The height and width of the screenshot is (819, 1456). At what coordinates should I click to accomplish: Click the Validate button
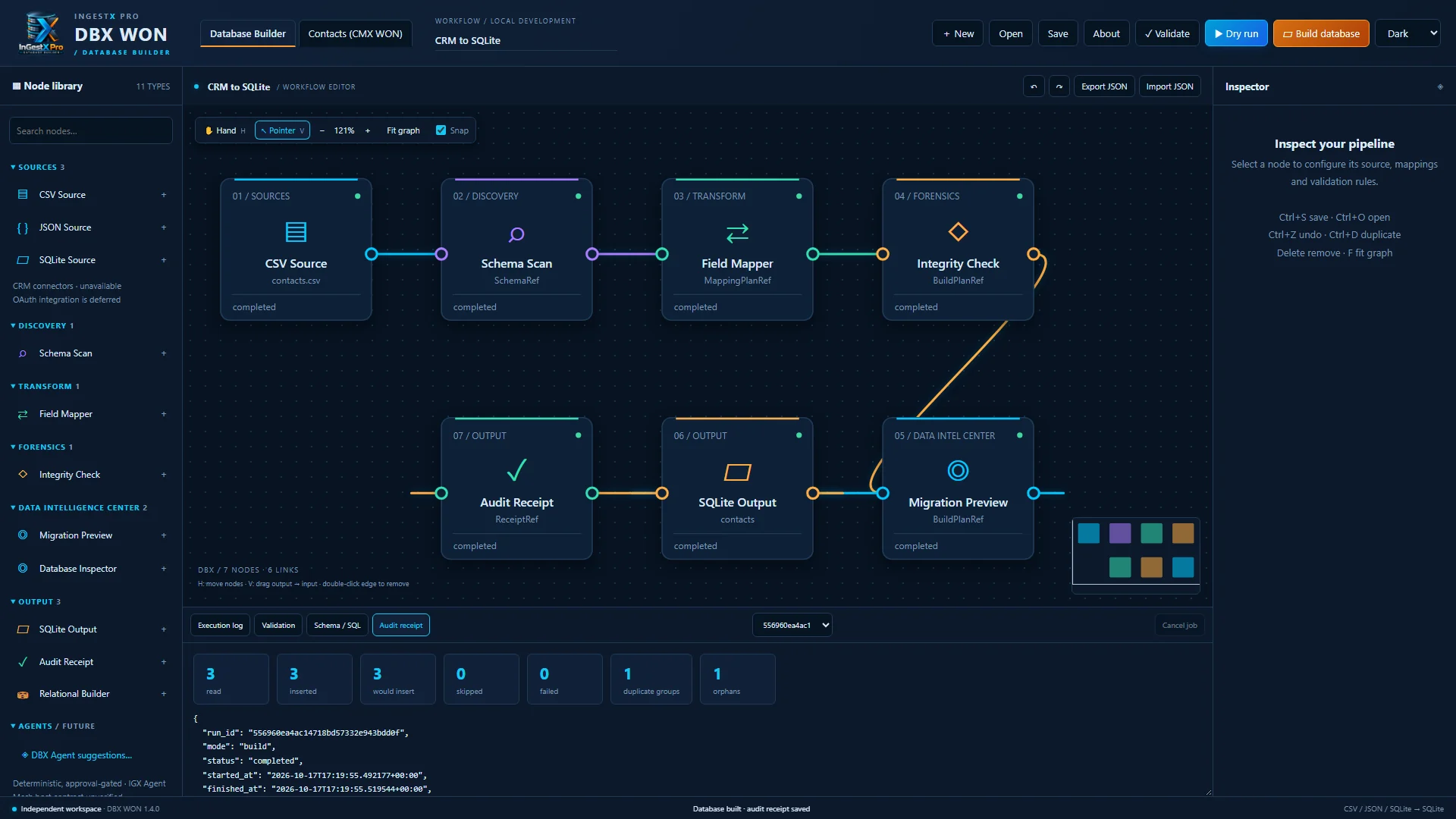click(x=1167, y=33)
